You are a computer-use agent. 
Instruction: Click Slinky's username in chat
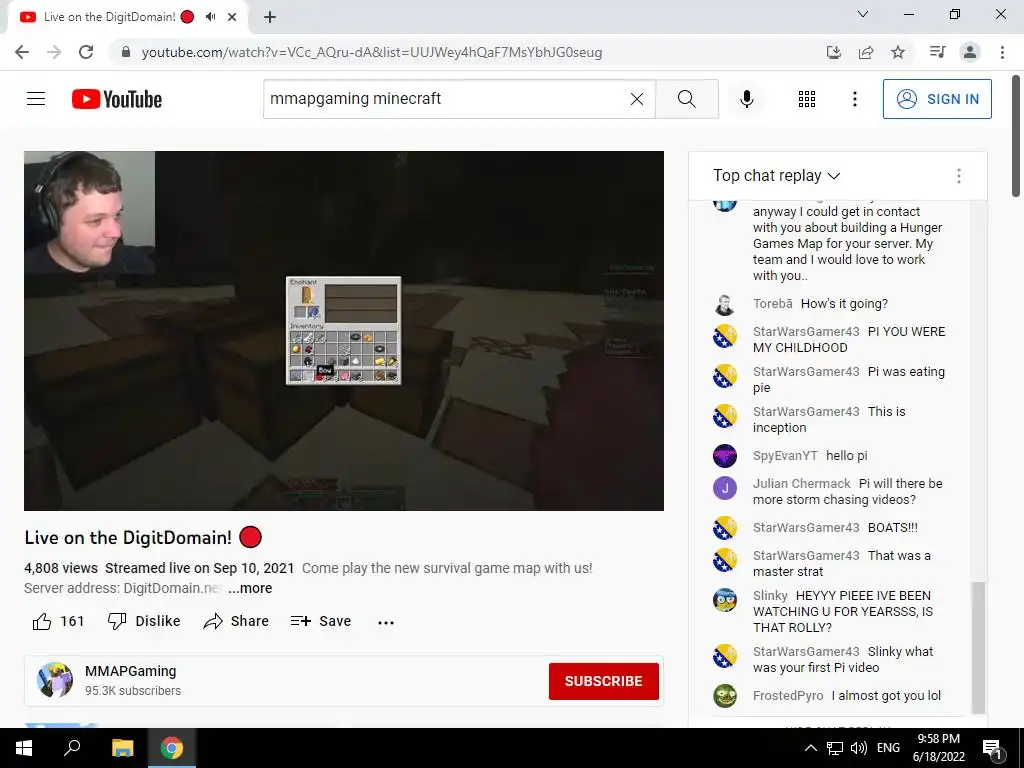(x=770, y=596)
